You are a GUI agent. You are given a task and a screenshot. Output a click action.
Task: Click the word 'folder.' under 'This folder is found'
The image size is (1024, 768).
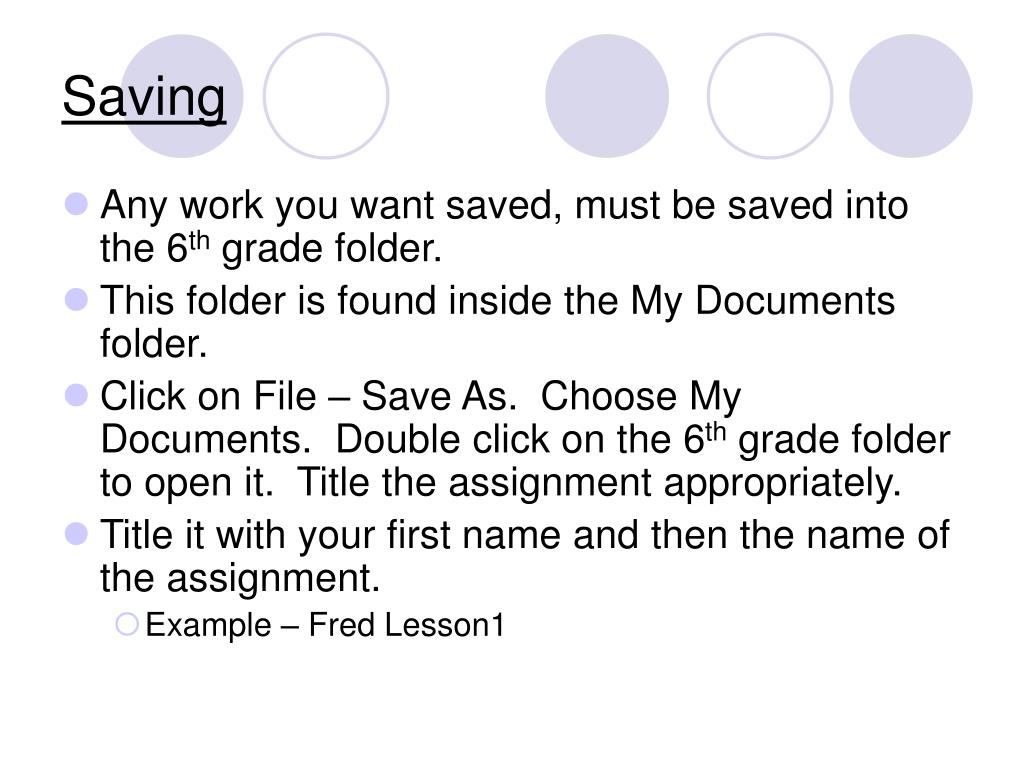(153, 345)
